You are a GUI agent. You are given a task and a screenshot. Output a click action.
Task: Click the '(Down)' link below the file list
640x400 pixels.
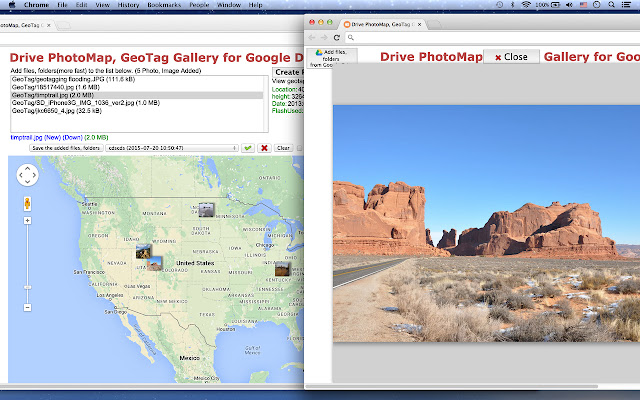(x=72, y=138)
